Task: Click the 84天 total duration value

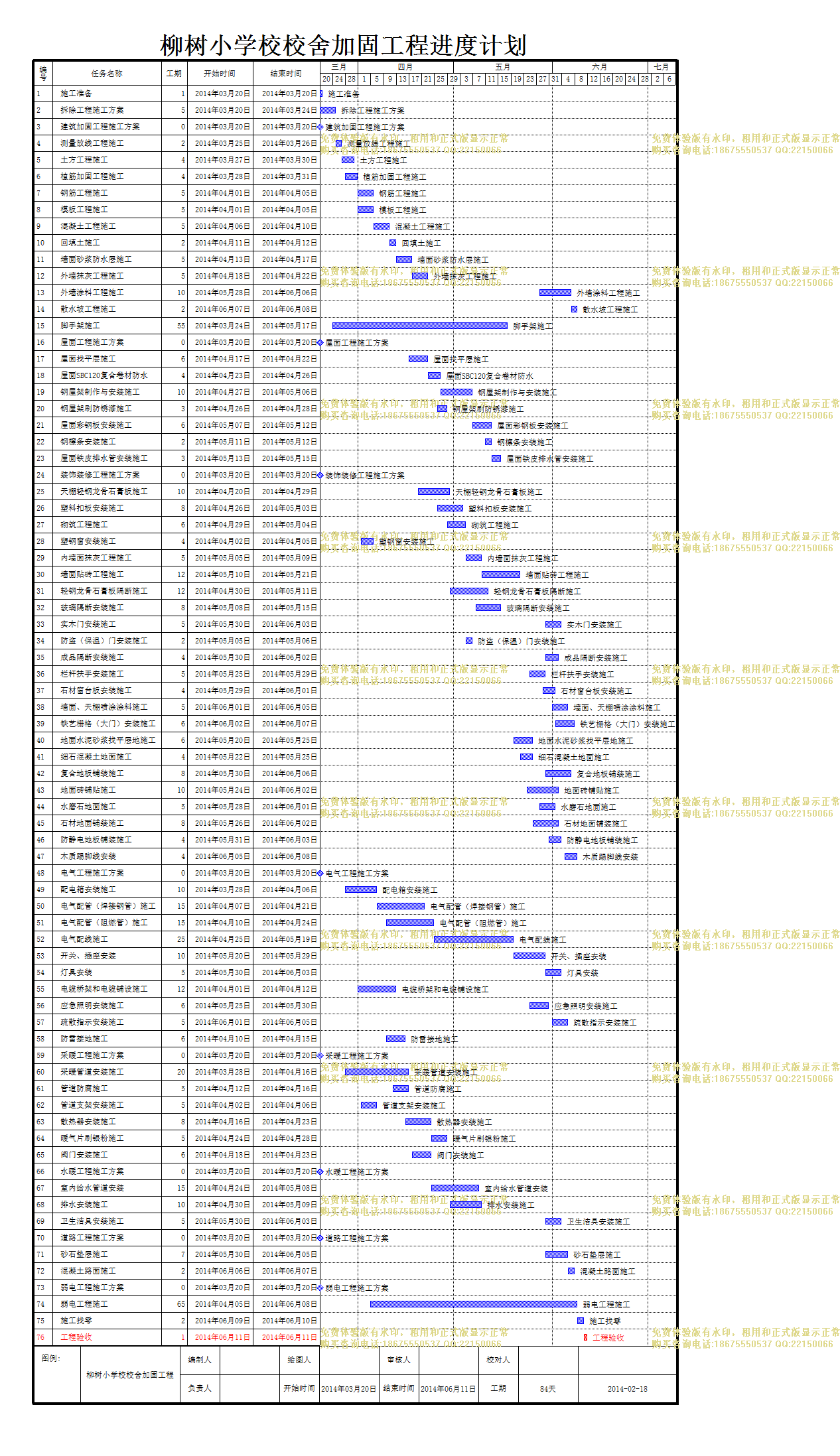Action: coord(548,1389)
